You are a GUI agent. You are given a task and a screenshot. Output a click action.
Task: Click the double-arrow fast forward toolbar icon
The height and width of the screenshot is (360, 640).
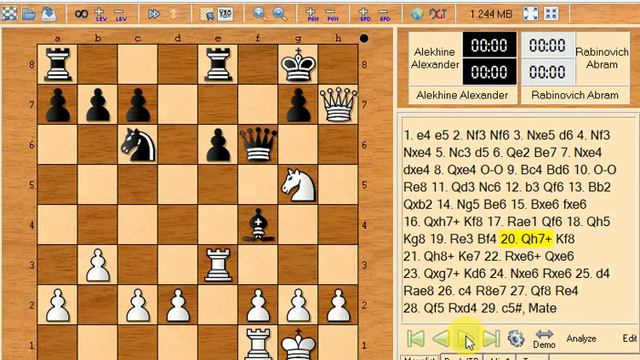pos(154,14)
